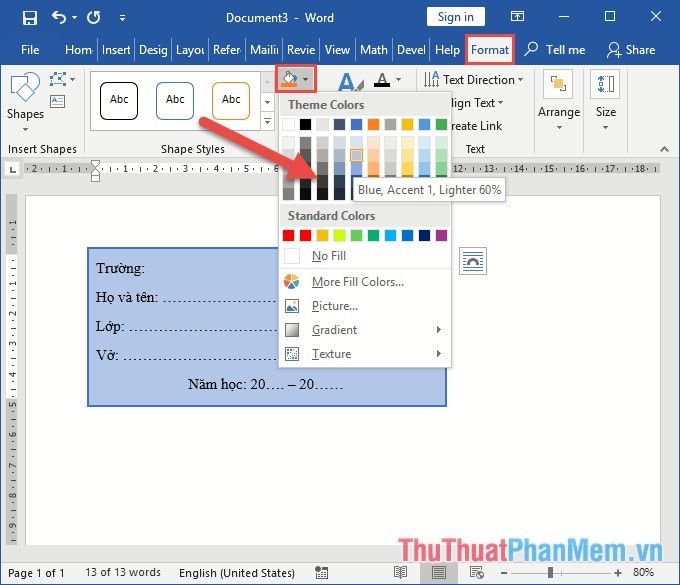Click the ruler tab selector L icon
Image resolution: width=680 pixels, height=585 pixels.
13,170
